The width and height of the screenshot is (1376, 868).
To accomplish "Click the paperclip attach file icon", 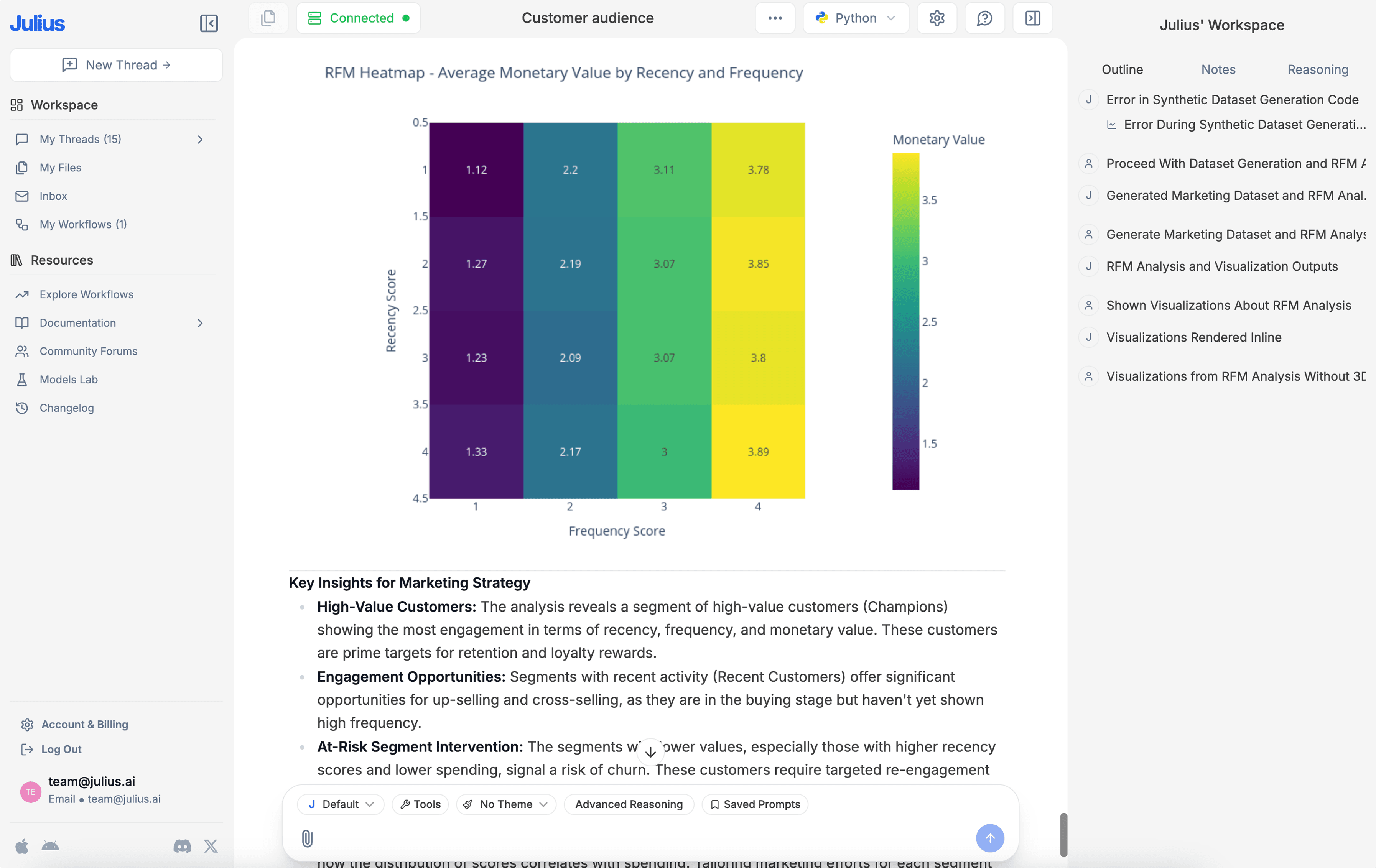I will tap(307, 838).
